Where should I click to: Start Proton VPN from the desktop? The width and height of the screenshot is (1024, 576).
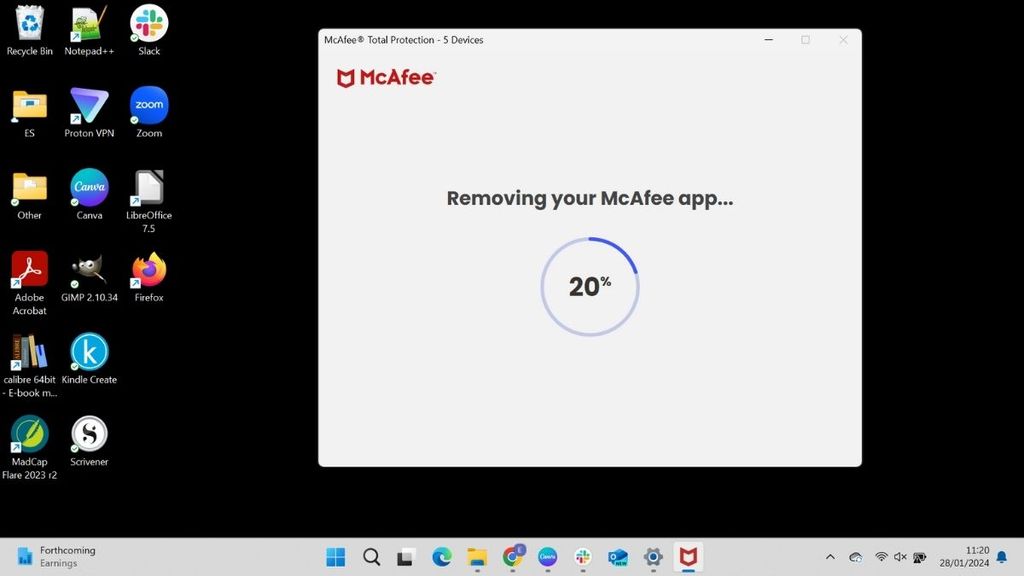(x=88, y=105)
